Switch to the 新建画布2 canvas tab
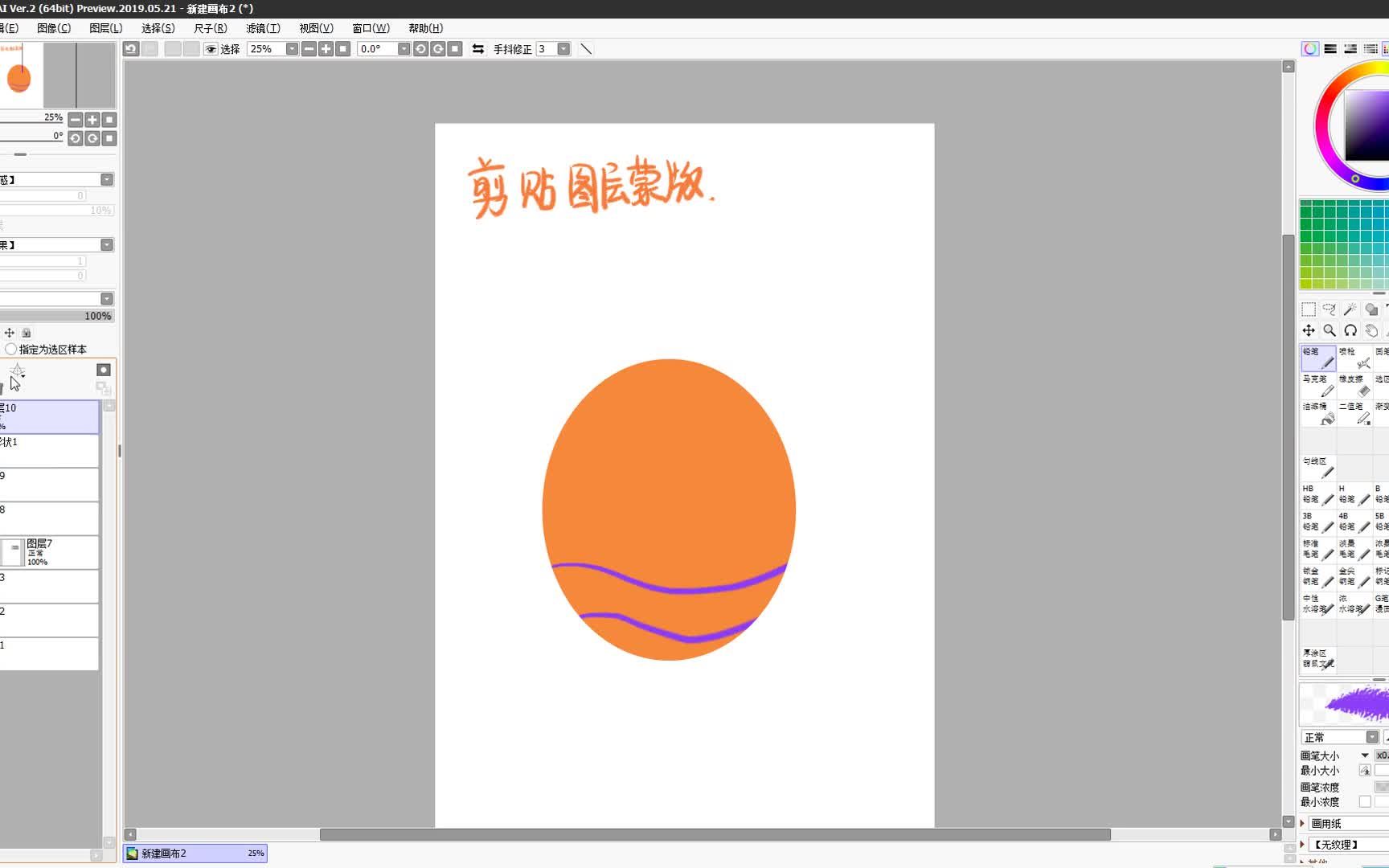The width and height of the screenshot is (1389, 868). coord(195,854)
